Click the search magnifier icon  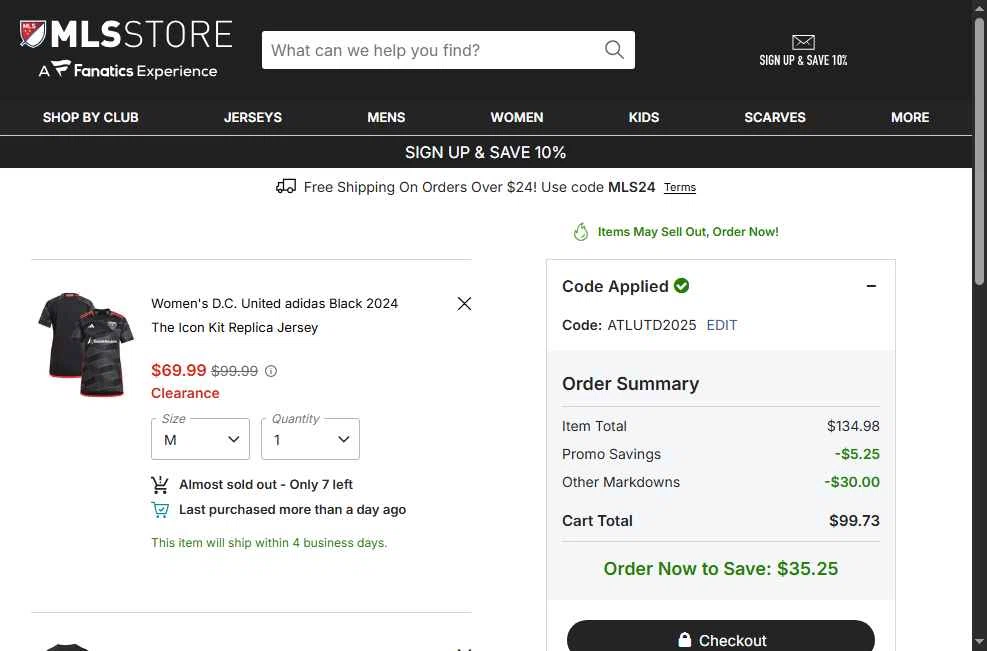[x=614, y=50]
